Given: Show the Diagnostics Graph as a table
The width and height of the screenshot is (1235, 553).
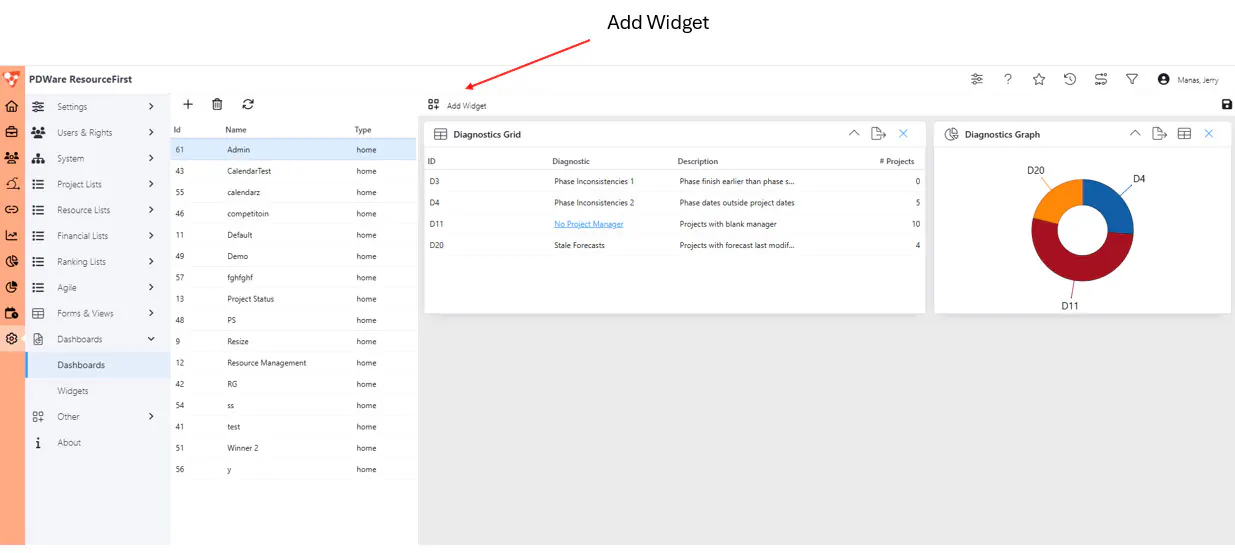Looking at the screenshot, I should [x=1184, y=134].
